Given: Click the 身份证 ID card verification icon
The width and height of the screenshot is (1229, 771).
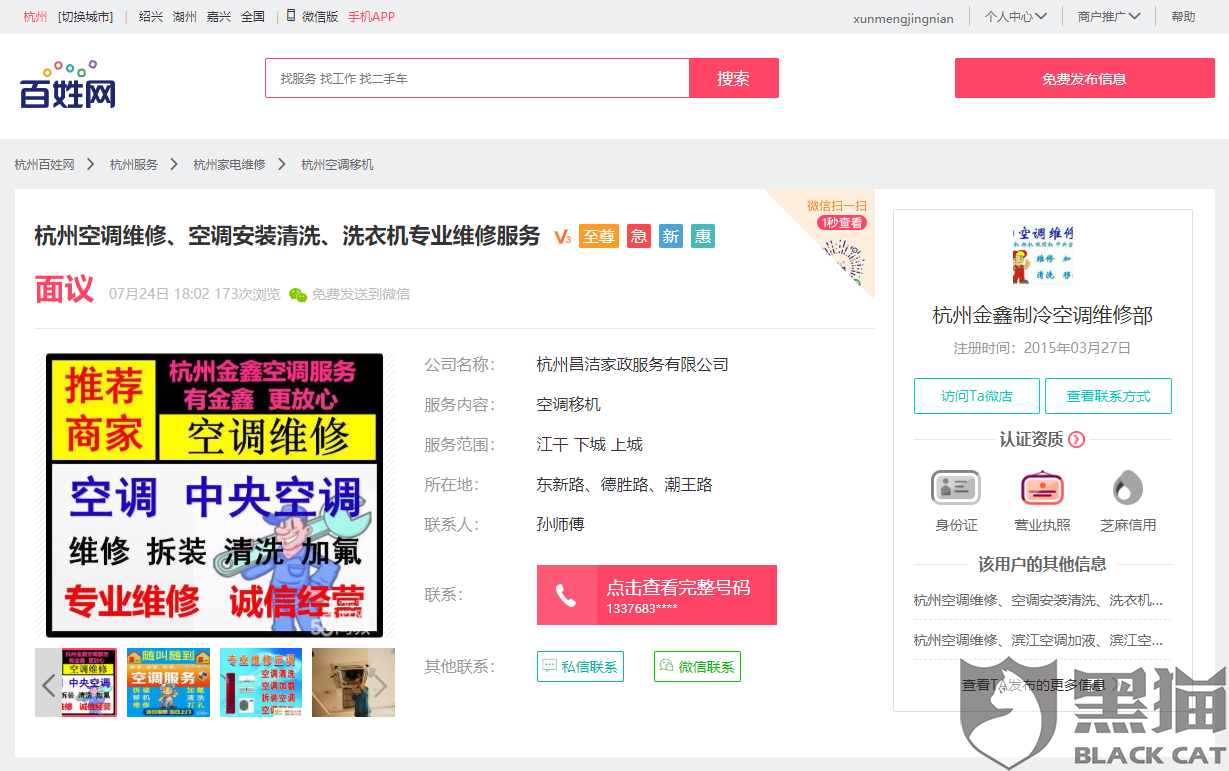Looking at the screenshot, I should 955,487.
